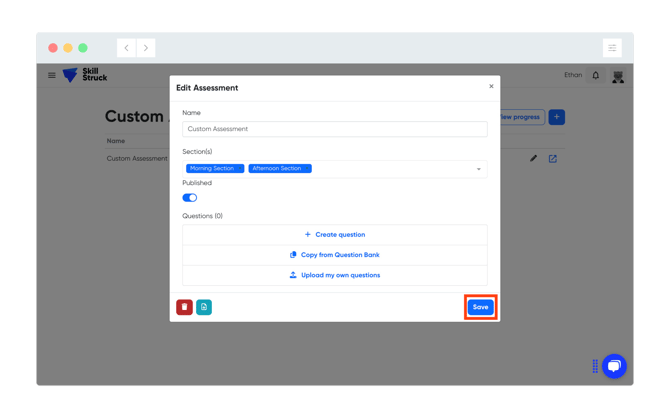Expand the Section(s) dropdown arrow
The image size is (670, 418).
click(479, 169)
